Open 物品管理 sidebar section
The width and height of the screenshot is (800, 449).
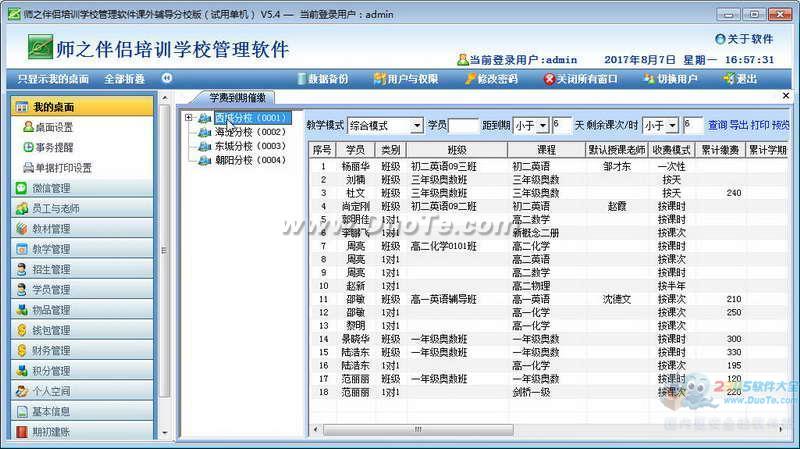click(x=82, y=310)
